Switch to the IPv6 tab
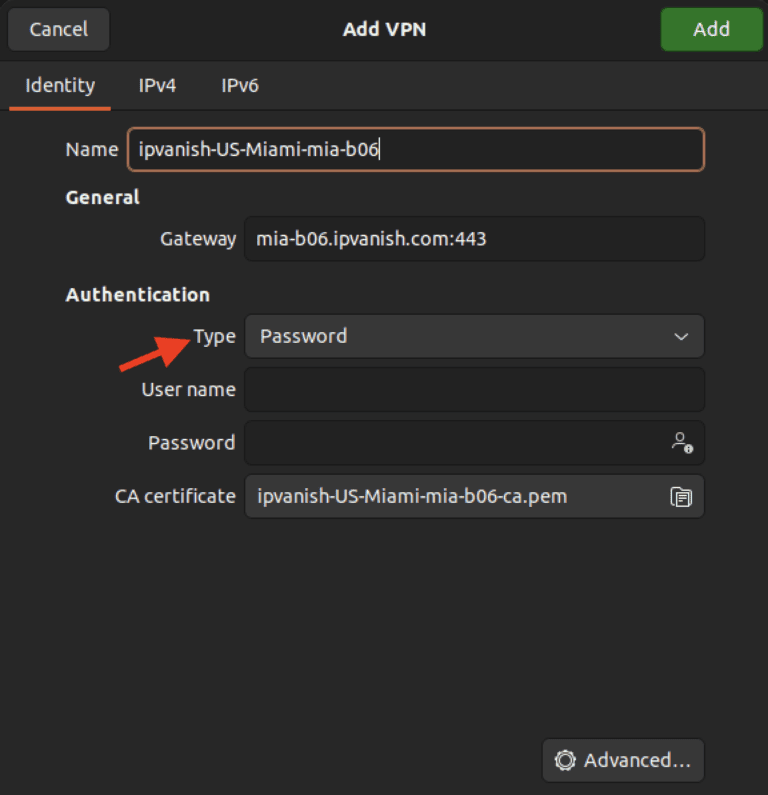 pos(240,86)
